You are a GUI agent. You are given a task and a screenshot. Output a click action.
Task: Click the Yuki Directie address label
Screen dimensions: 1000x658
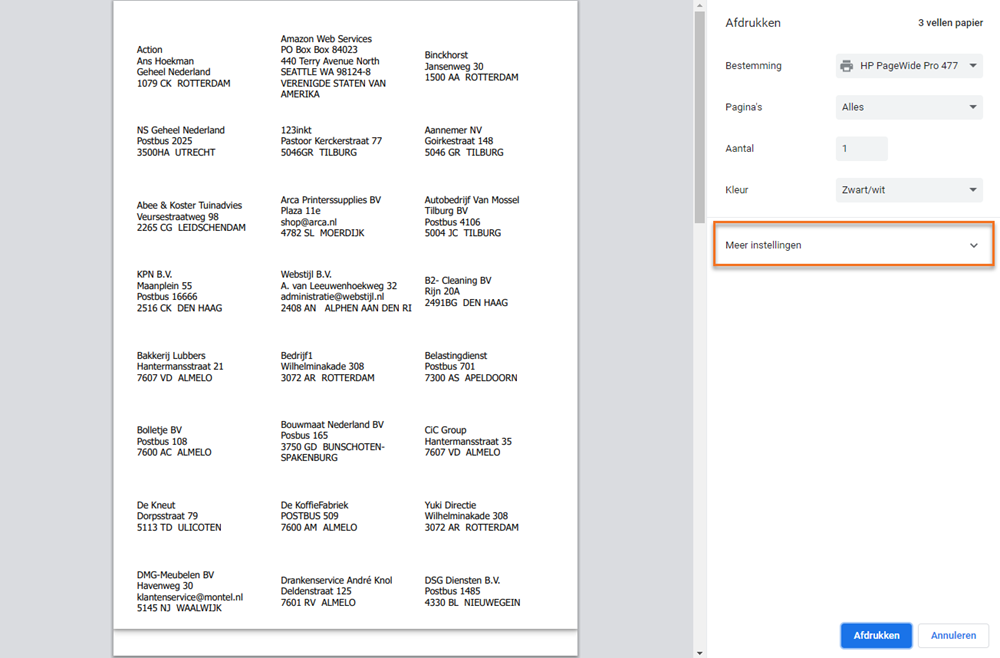click(472, 516)
